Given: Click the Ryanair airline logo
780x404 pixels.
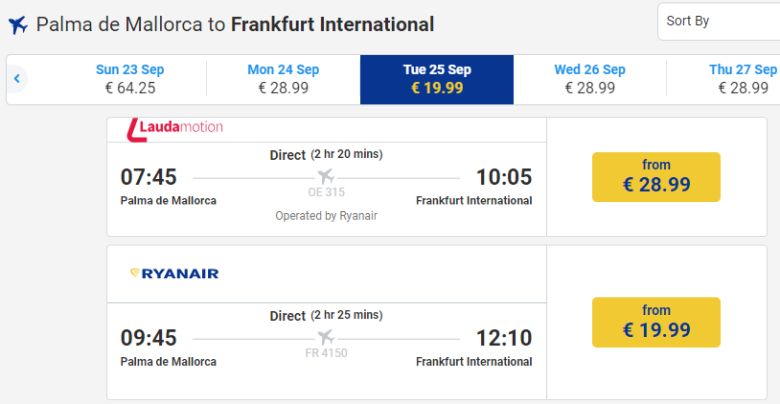Looking at the screenshot, I should tap(174, 273).
